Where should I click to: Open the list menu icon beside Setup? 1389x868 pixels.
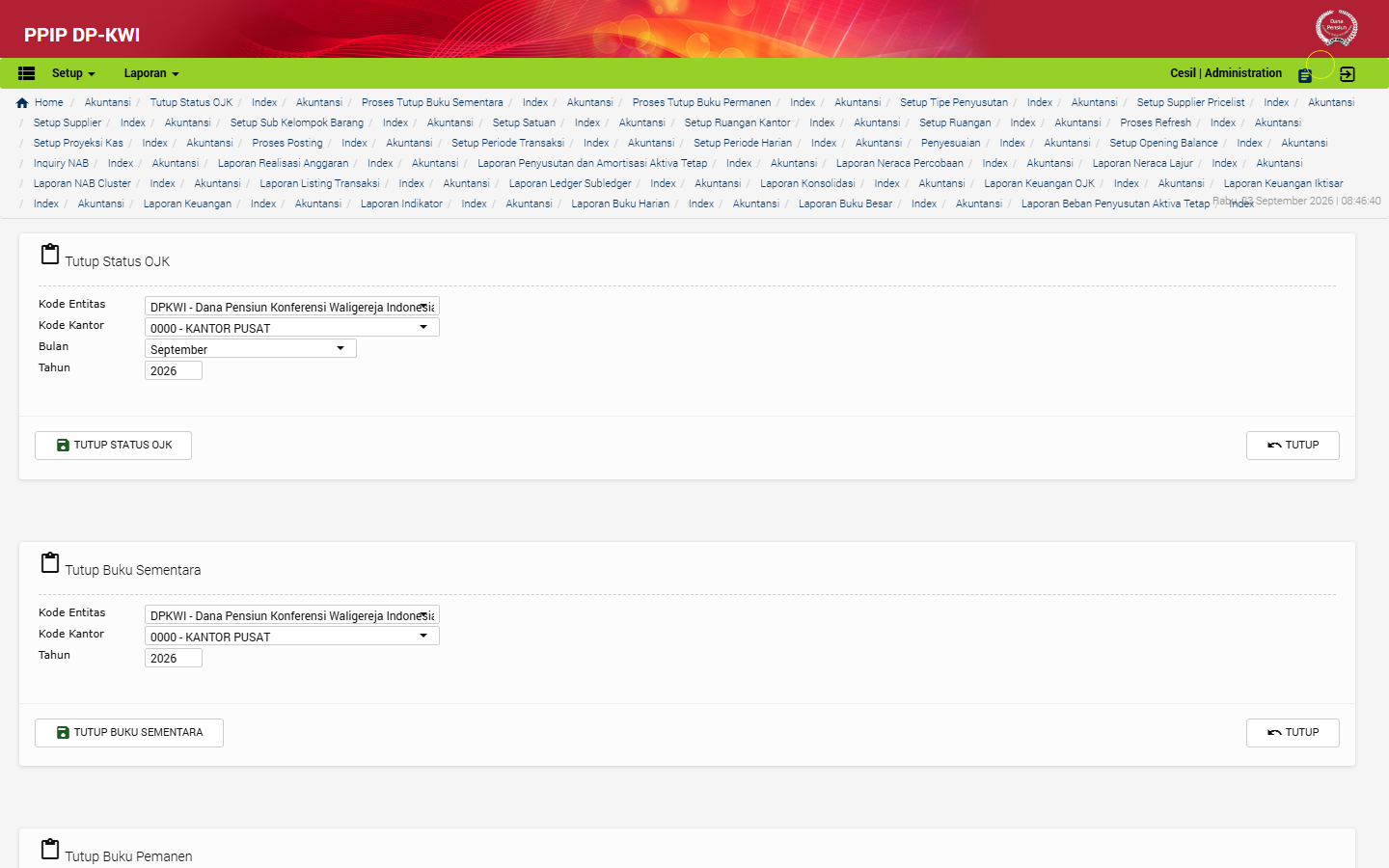tap(27, 73)
